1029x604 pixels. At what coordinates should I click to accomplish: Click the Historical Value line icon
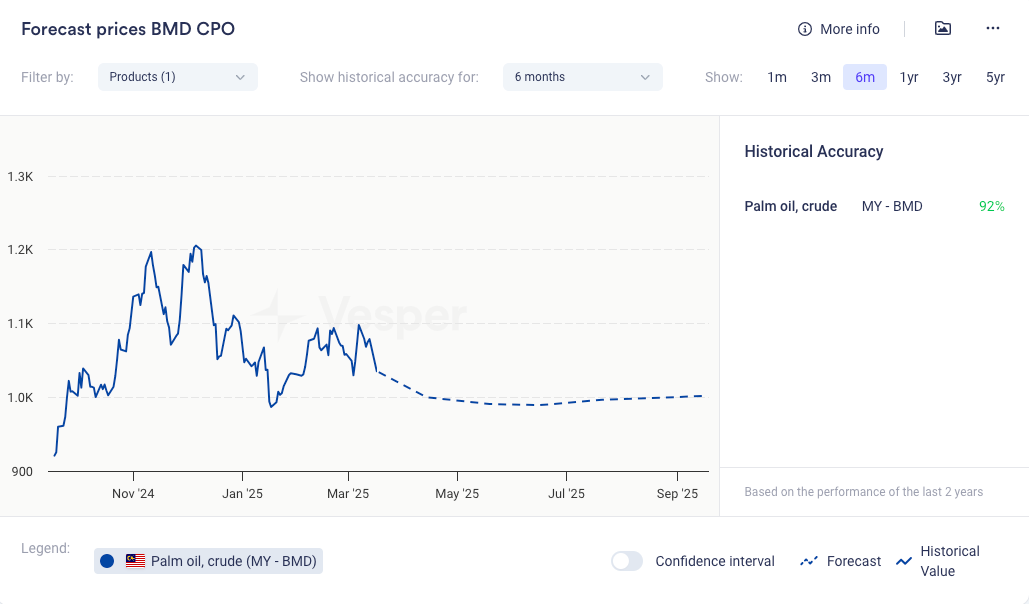point(904,561)
